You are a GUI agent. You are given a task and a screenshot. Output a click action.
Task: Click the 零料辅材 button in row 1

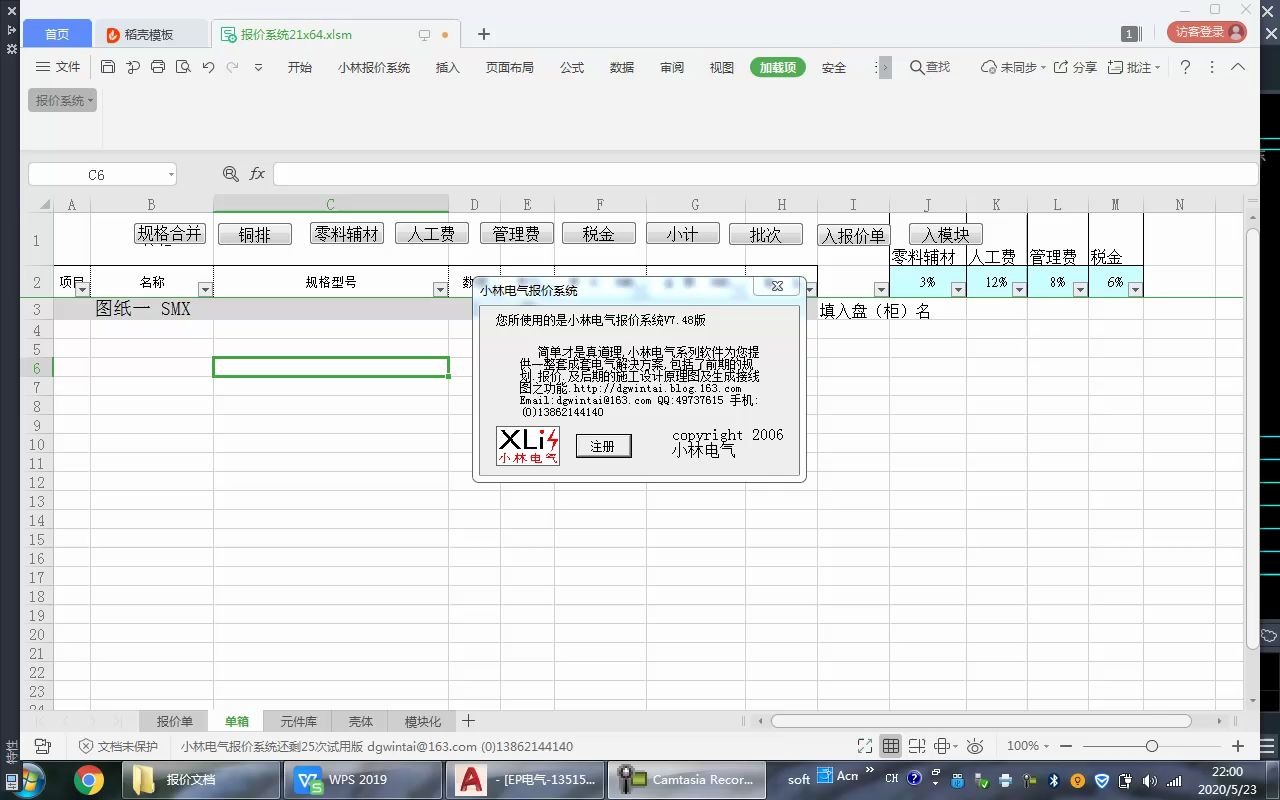[x=347, y=233]
